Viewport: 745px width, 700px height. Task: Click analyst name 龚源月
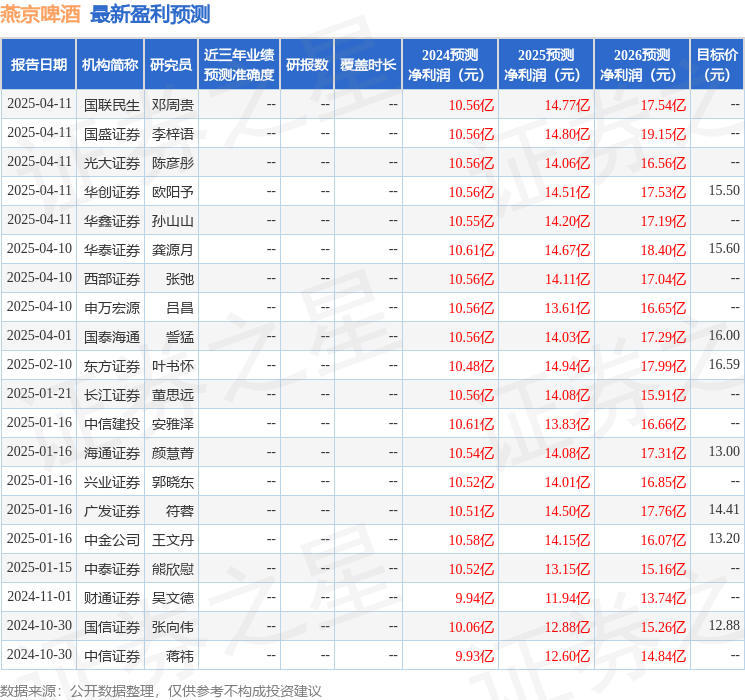172,249
